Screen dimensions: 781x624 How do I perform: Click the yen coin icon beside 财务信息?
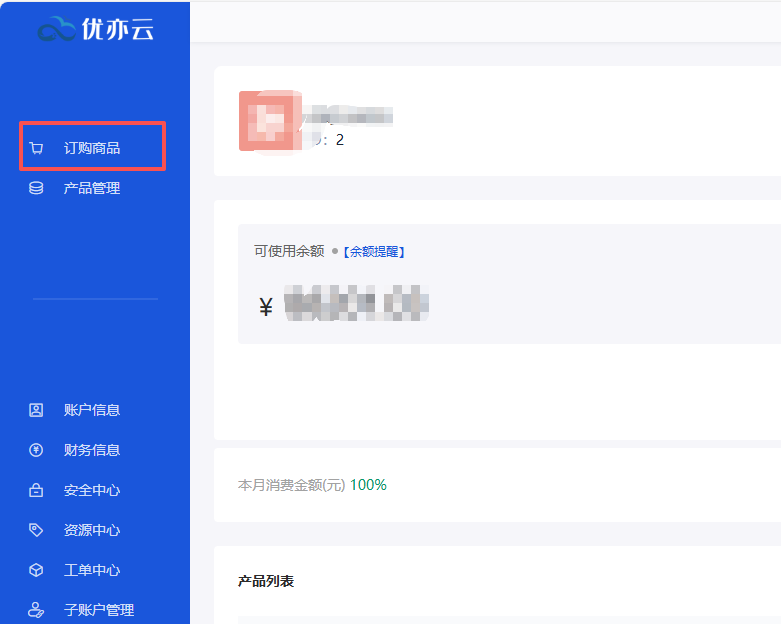(x=37, y=450)
